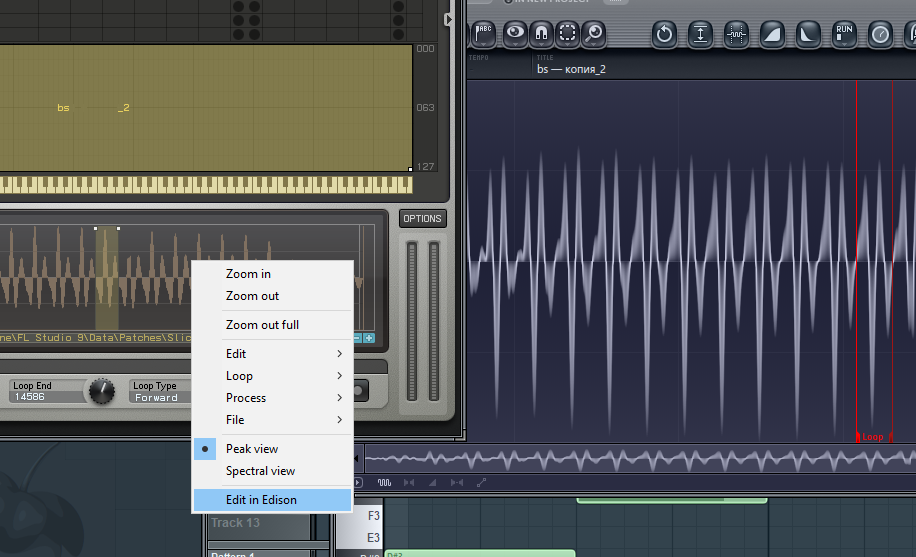Click the Edison TEMPO field
Image resolution: width=916 pixels, height=557 pixels.
pyautogui.click(x=501, y=64)
